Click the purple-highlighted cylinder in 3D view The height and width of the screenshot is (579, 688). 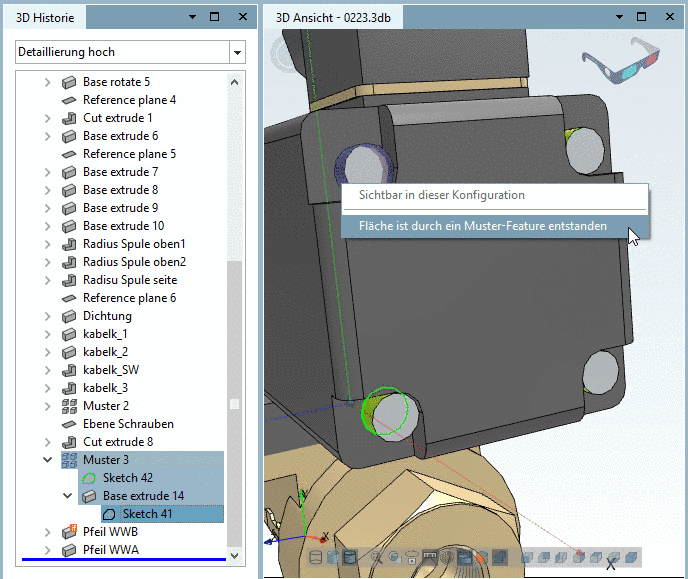364,166
